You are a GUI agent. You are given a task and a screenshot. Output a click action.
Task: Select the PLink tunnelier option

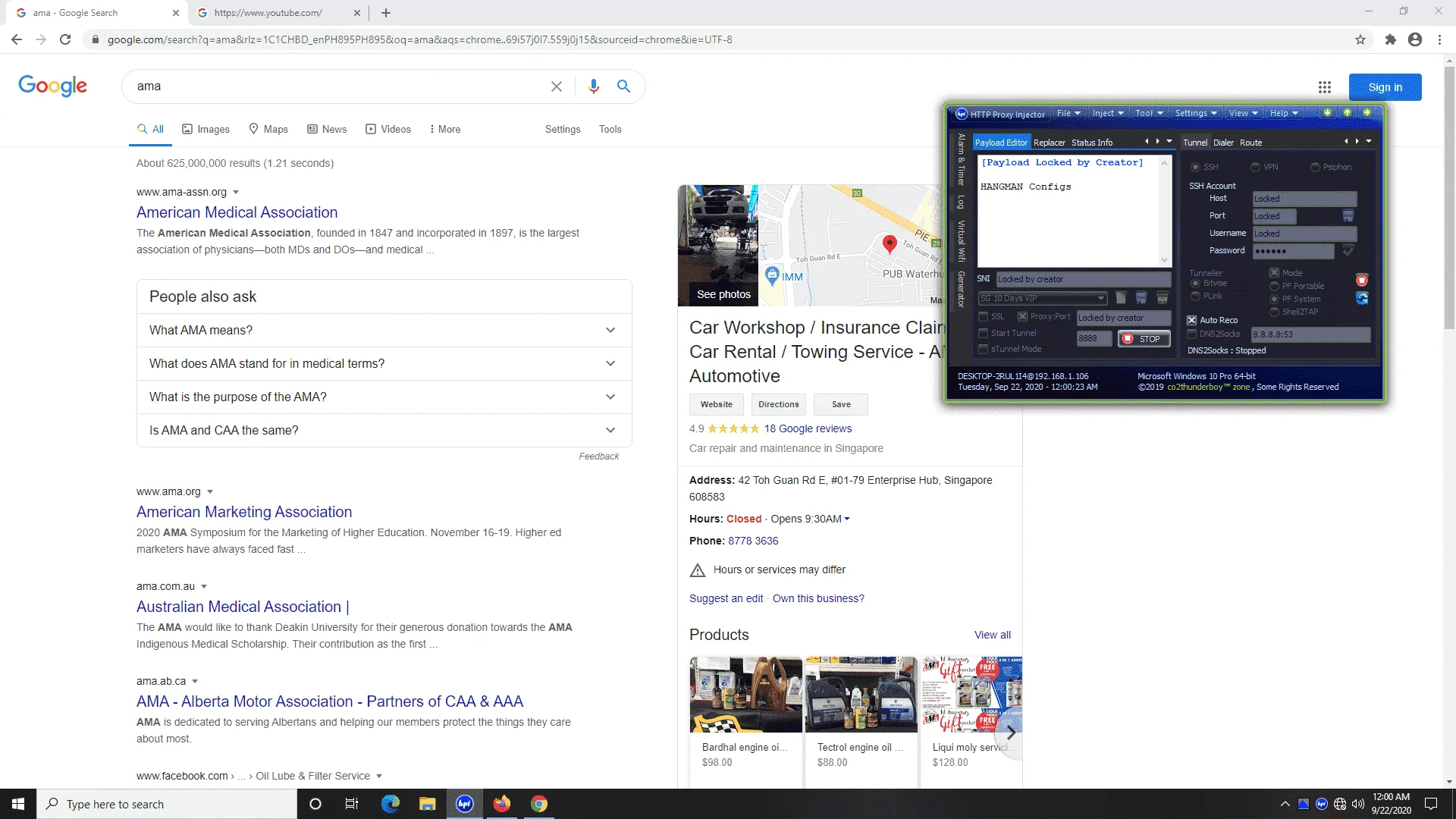pos(1196,296)
